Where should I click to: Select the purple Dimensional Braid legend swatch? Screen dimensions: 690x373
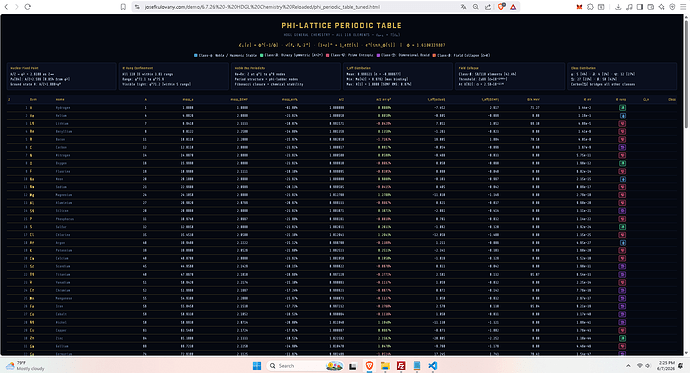[378, 55]
